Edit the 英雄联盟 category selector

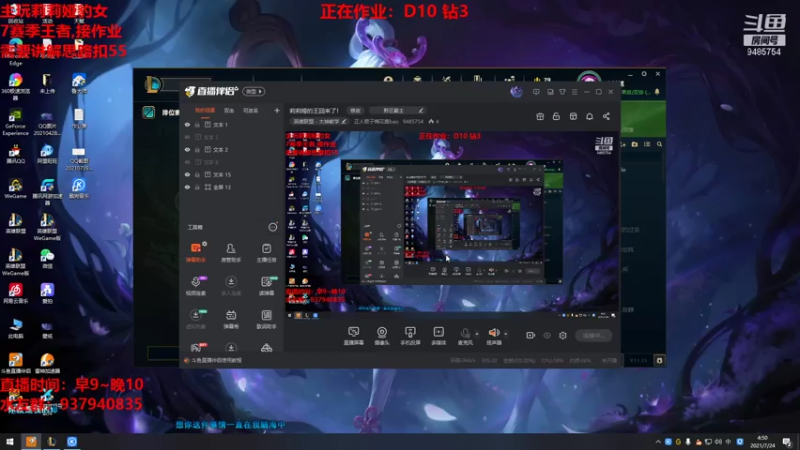(319, 121)
